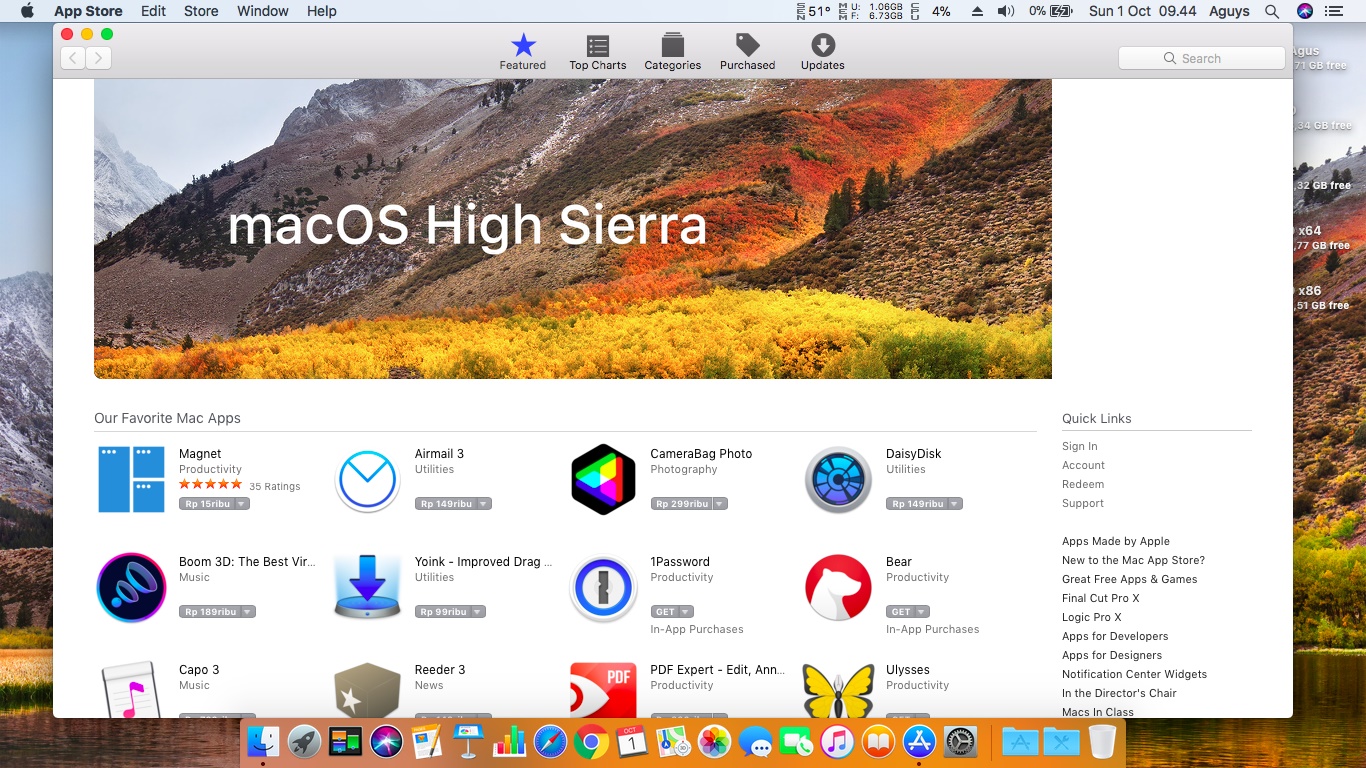
Task: Expand the Yoink Rp 99ribu dropdown arrow
Action: pyautogui.click(x=477, y=612)
